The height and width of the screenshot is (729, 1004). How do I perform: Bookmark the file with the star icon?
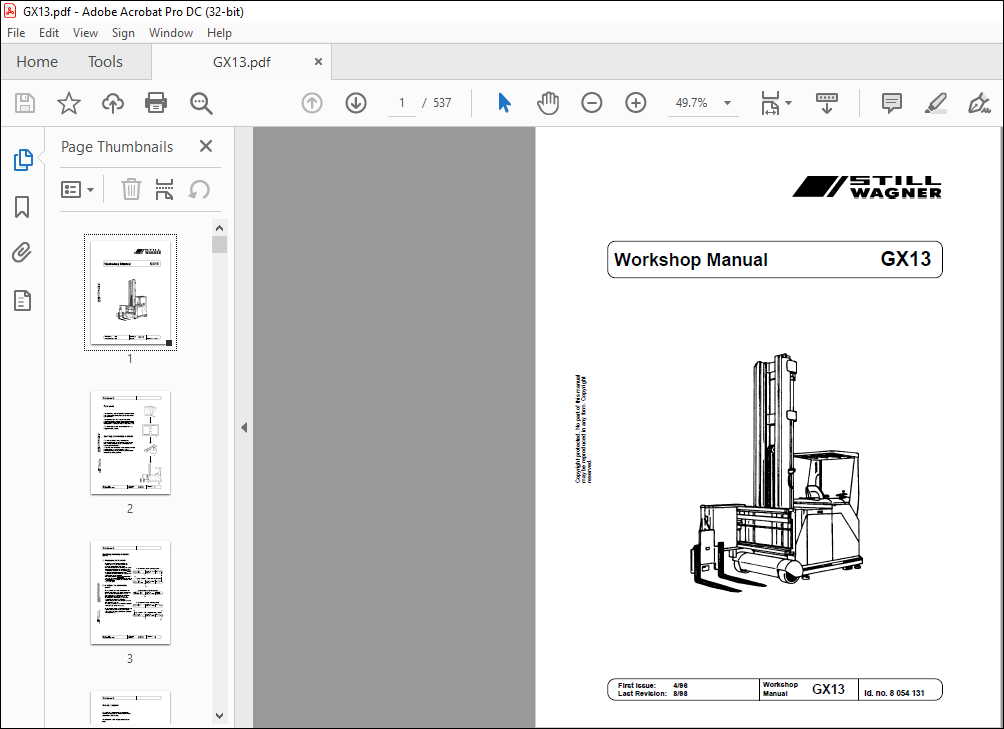tap(69, 103)
